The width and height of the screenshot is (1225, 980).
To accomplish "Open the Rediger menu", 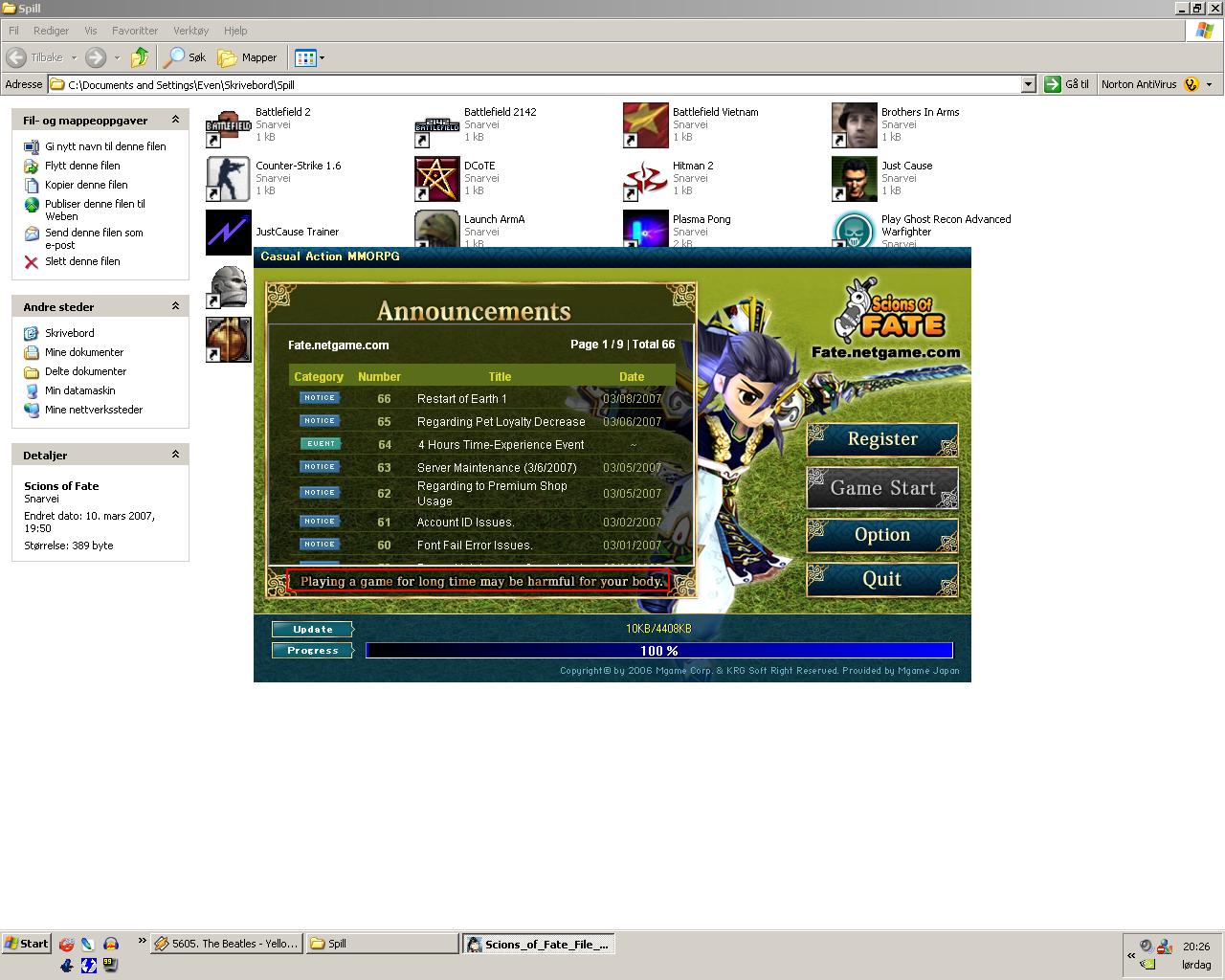I will pos(52,31).
